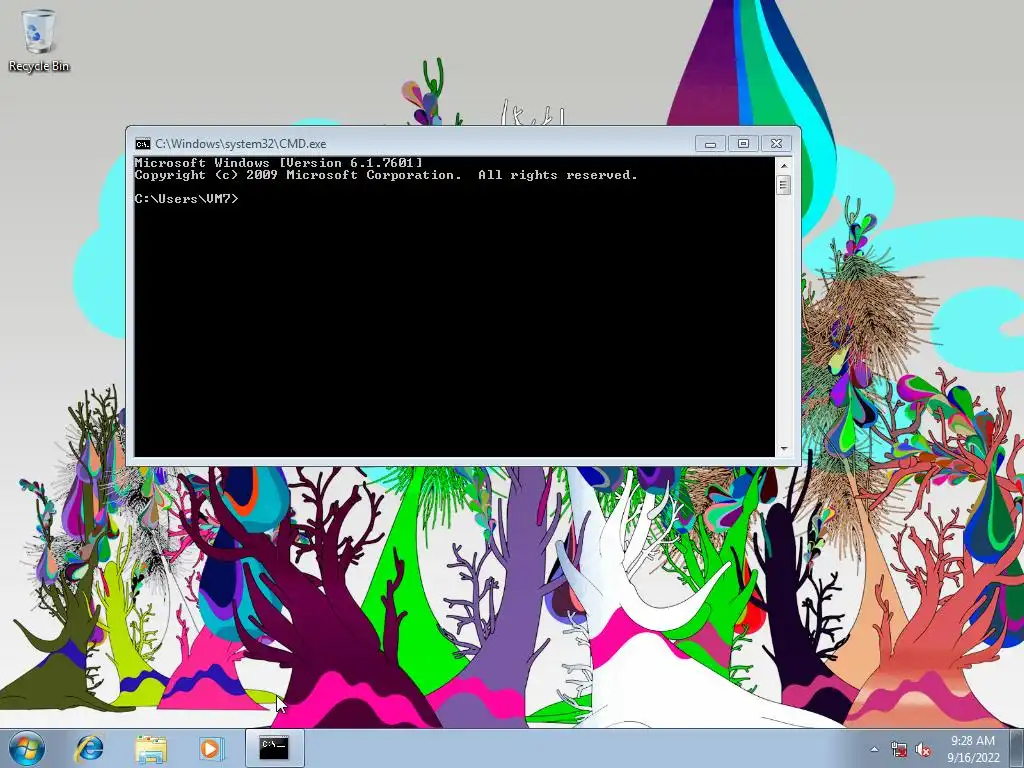Close the CMD.exe window

tap(776, 144)
